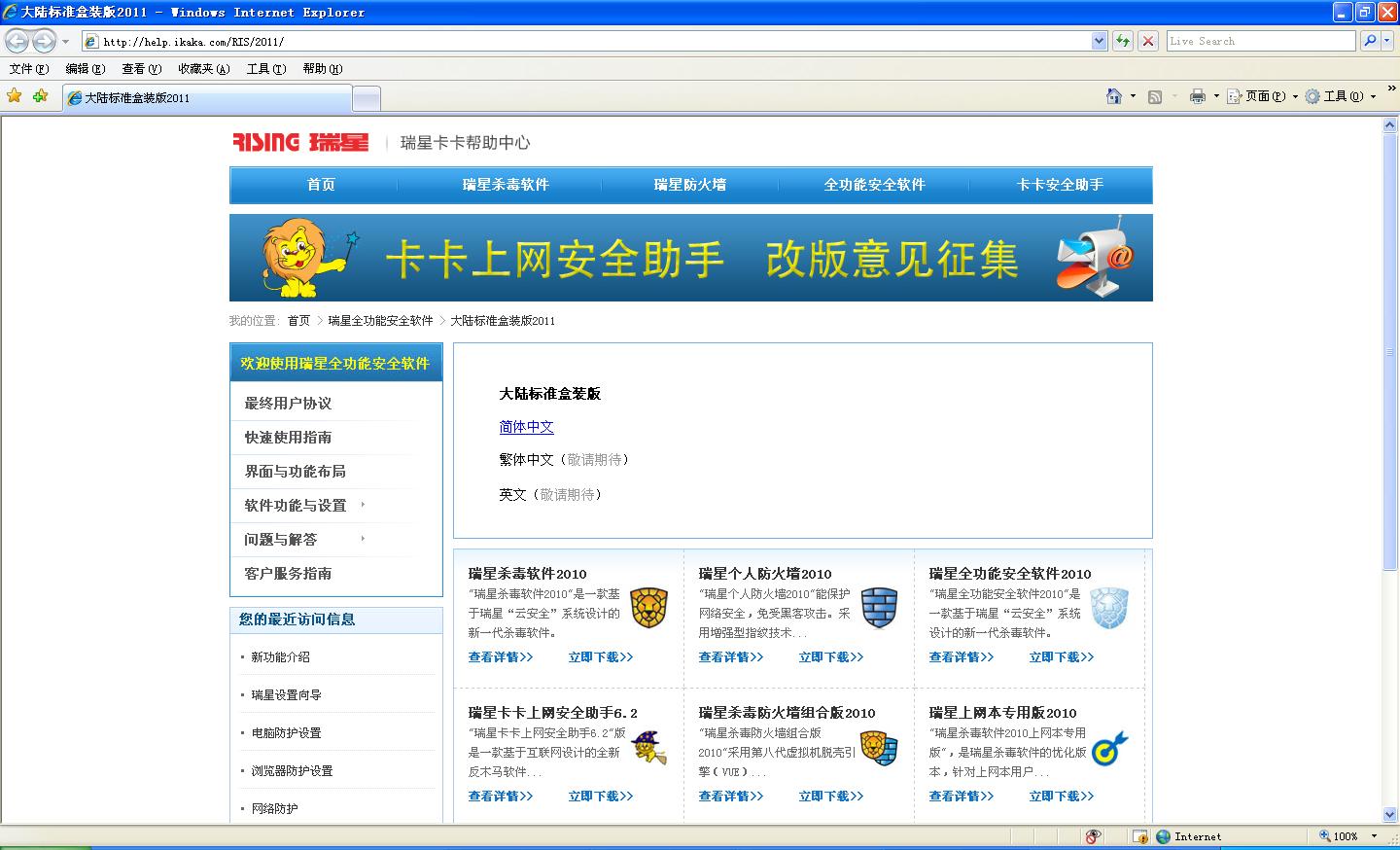
Task: Open the 页面(P) command bar menu
Action: coord(1263,96)
